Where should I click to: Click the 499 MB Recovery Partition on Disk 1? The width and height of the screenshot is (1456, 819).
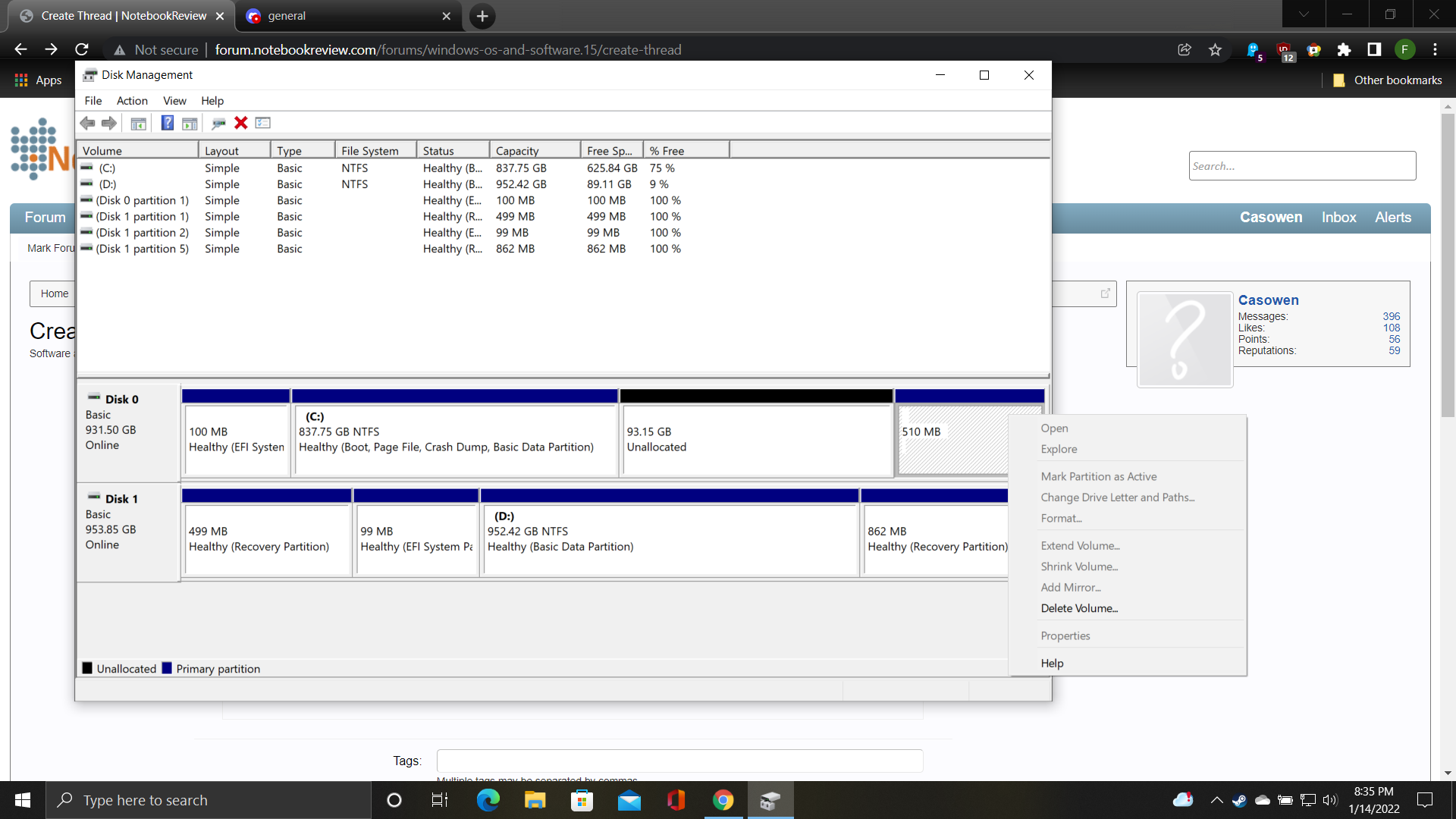(x=267, y=533)
